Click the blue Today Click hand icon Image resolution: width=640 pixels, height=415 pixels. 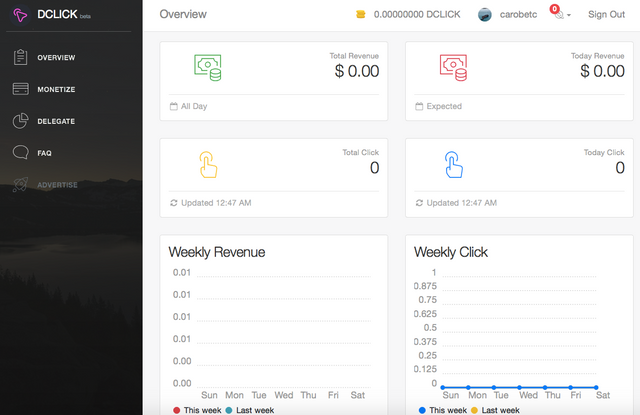[x=454, y=164]
